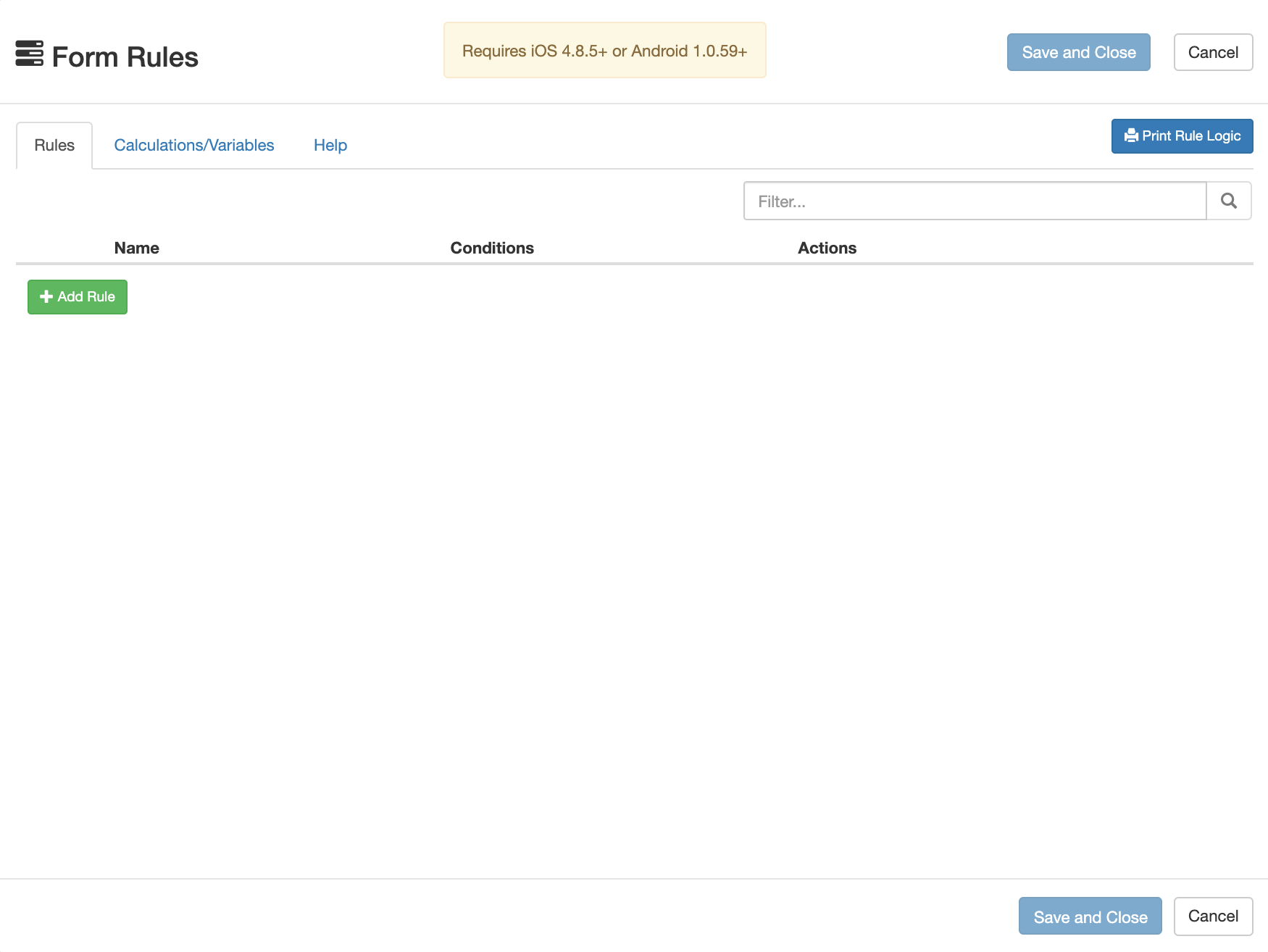Focus the Filter text field
Viewport: 1268px width, 952px height.
[975, 201]
